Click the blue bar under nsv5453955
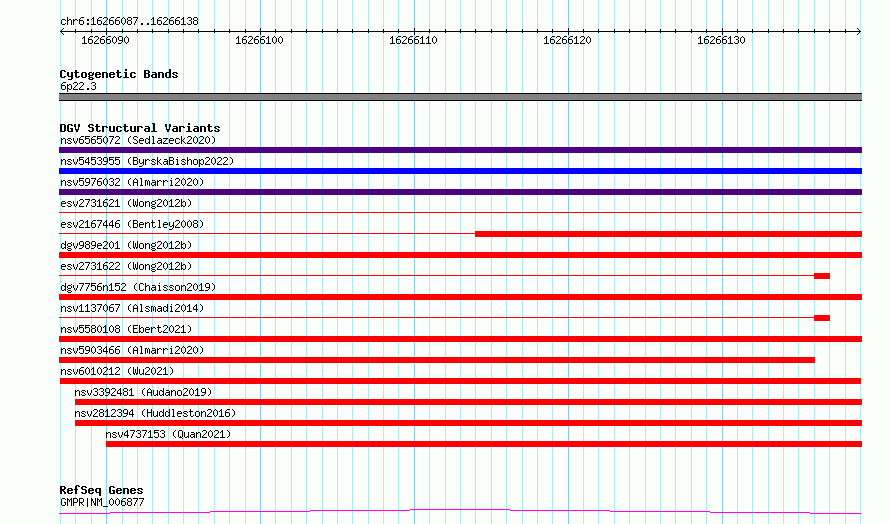Image resolution: width=890 pixels, height=524 pixels. point(460,171)
